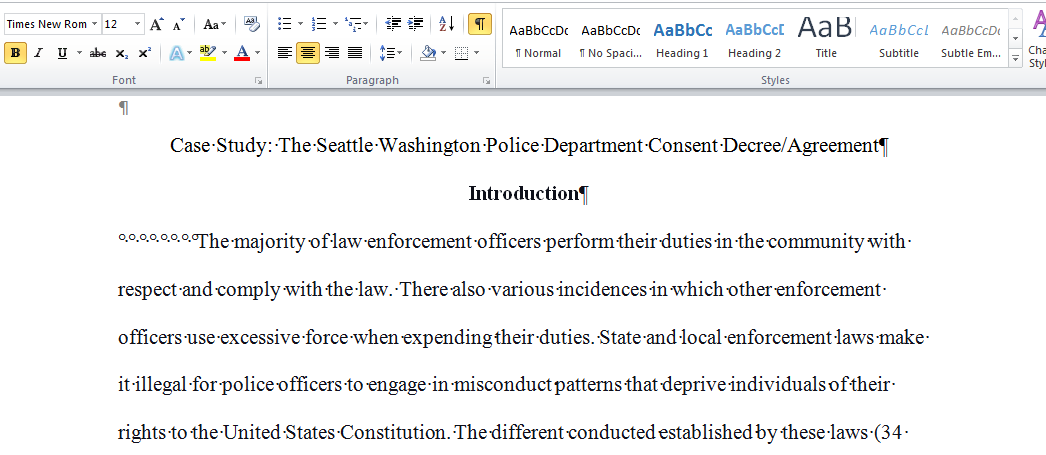Align text right
Image resolution: width=1046 pixels, height=455 pixels.
pos(332,53)
